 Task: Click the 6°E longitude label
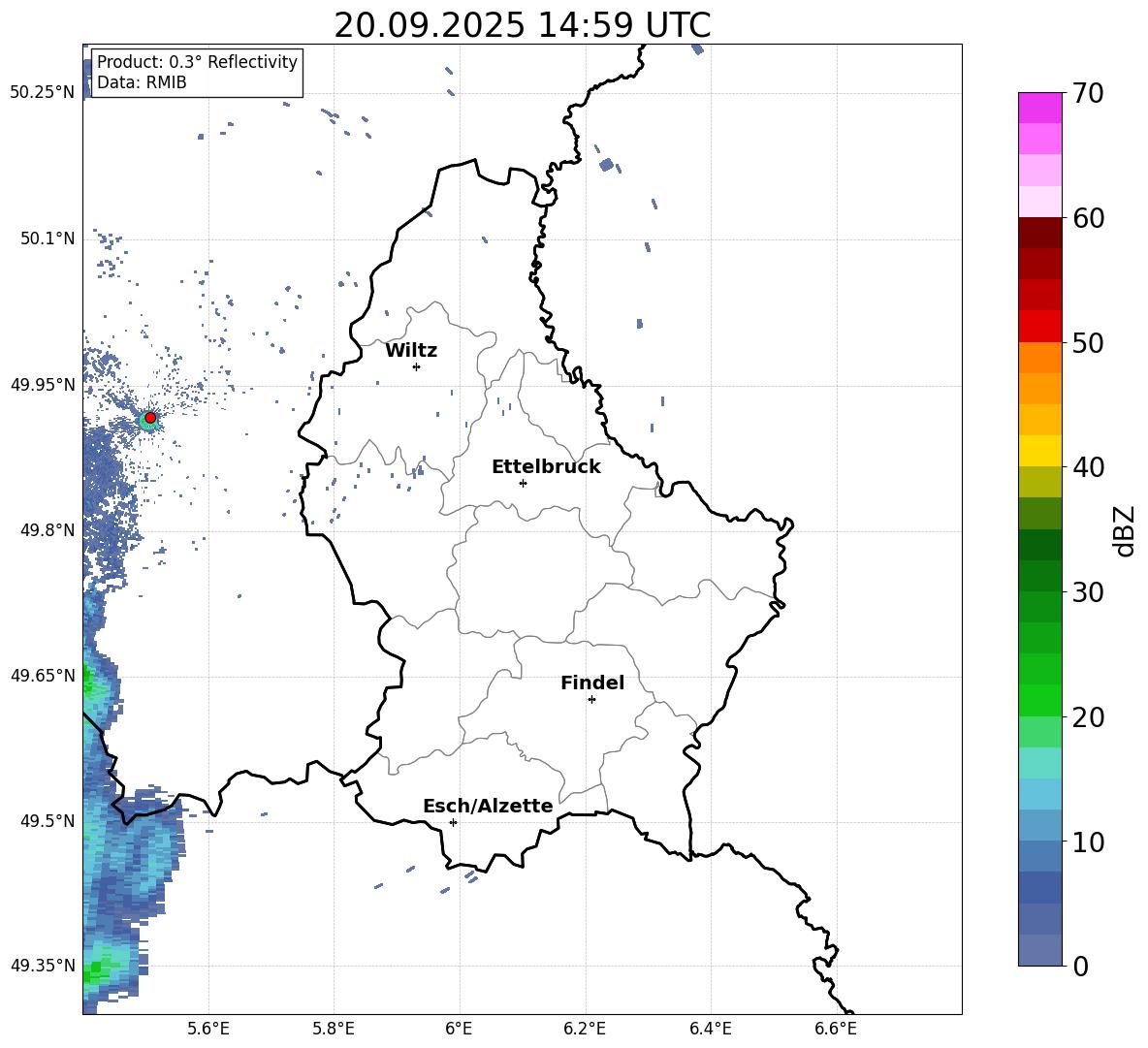[459, 1029]
